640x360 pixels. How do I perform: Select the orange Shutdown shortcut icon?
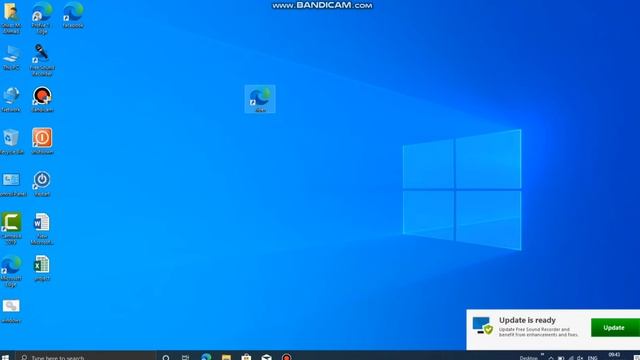point(42,141)
